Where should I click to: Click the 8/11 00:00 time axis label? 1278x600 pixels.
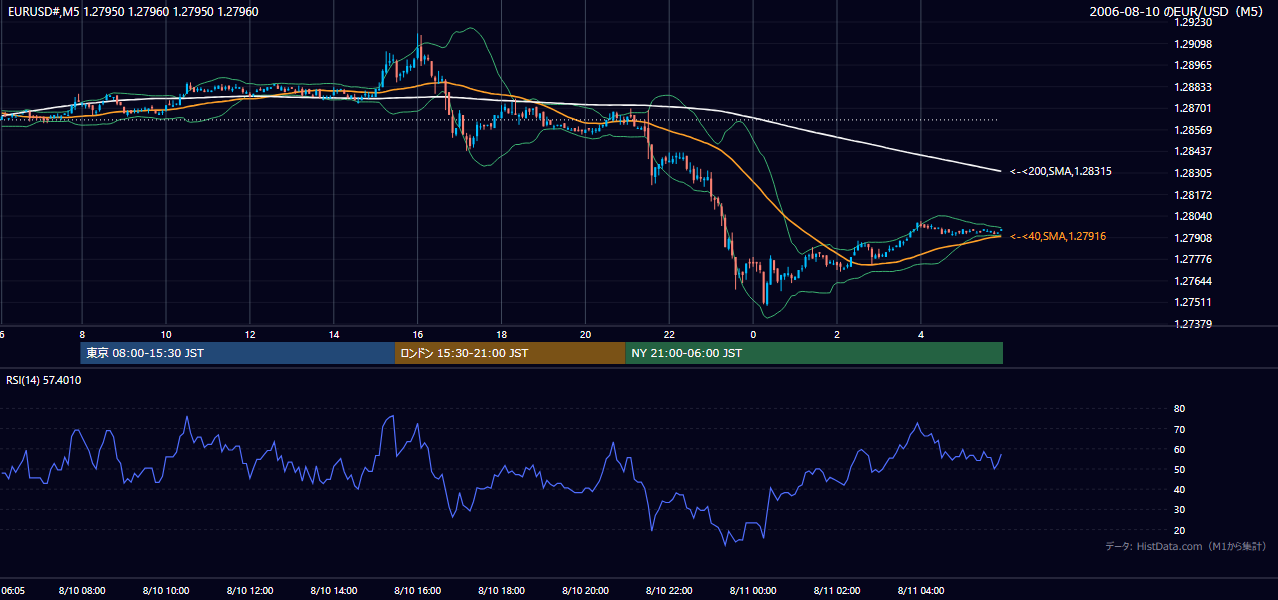[754, 590]
